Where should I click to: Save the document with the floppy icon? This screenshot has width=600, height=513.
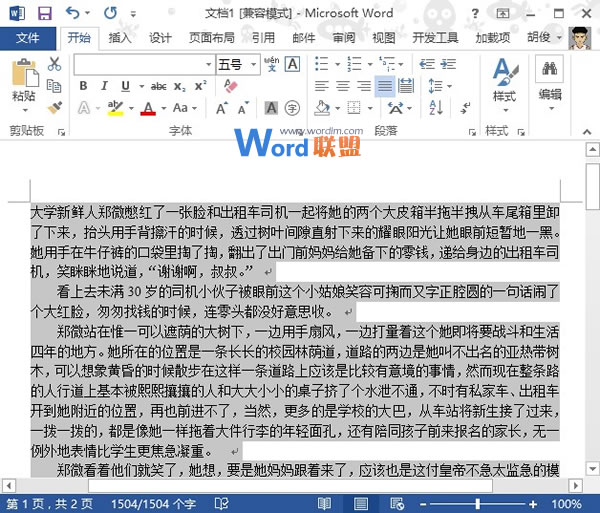point(45,13)
